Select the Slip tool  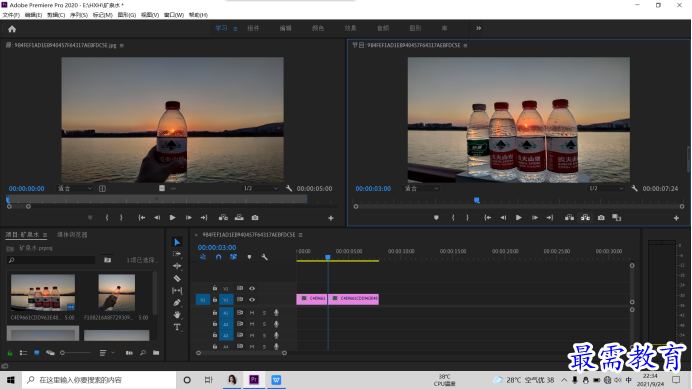pos(177,291)
